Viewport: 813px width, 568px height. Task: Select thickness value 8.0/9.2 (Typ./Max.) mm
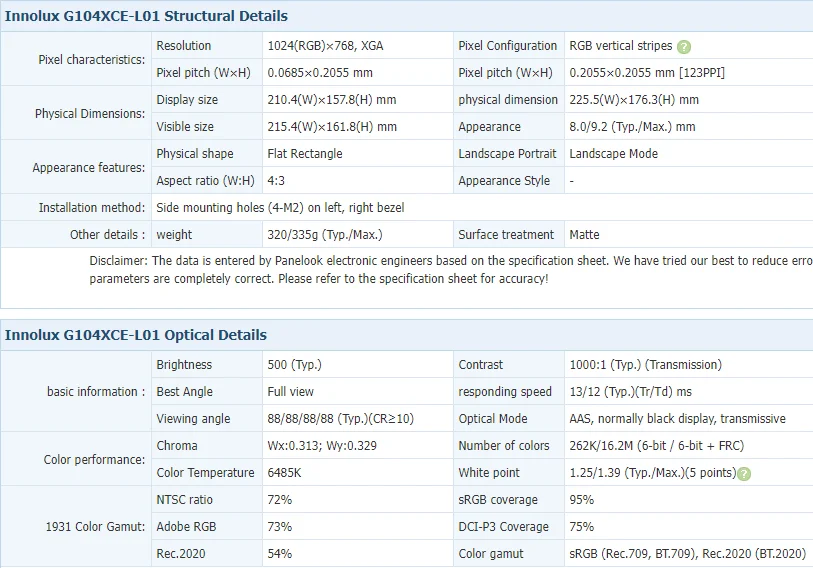click(x=632, y=127)
